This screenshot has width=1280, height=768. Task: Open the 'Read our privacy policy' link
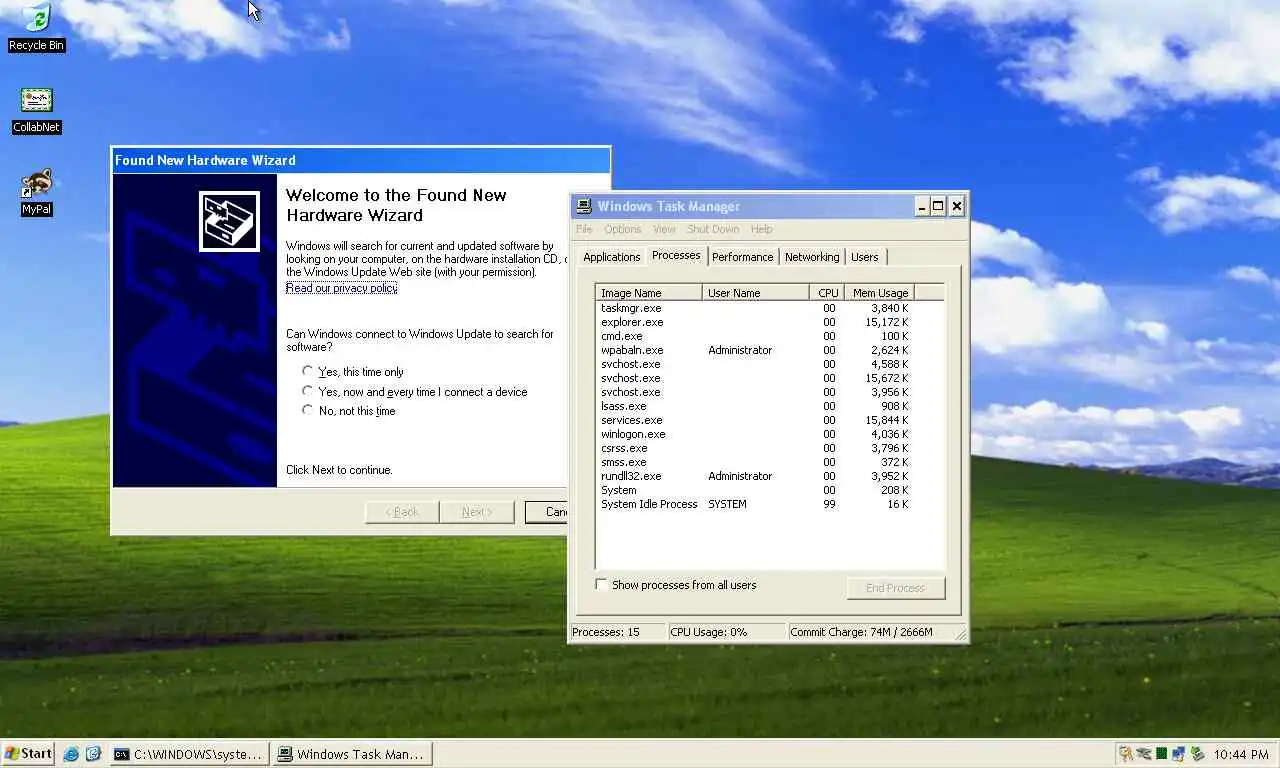pos(341,288)
